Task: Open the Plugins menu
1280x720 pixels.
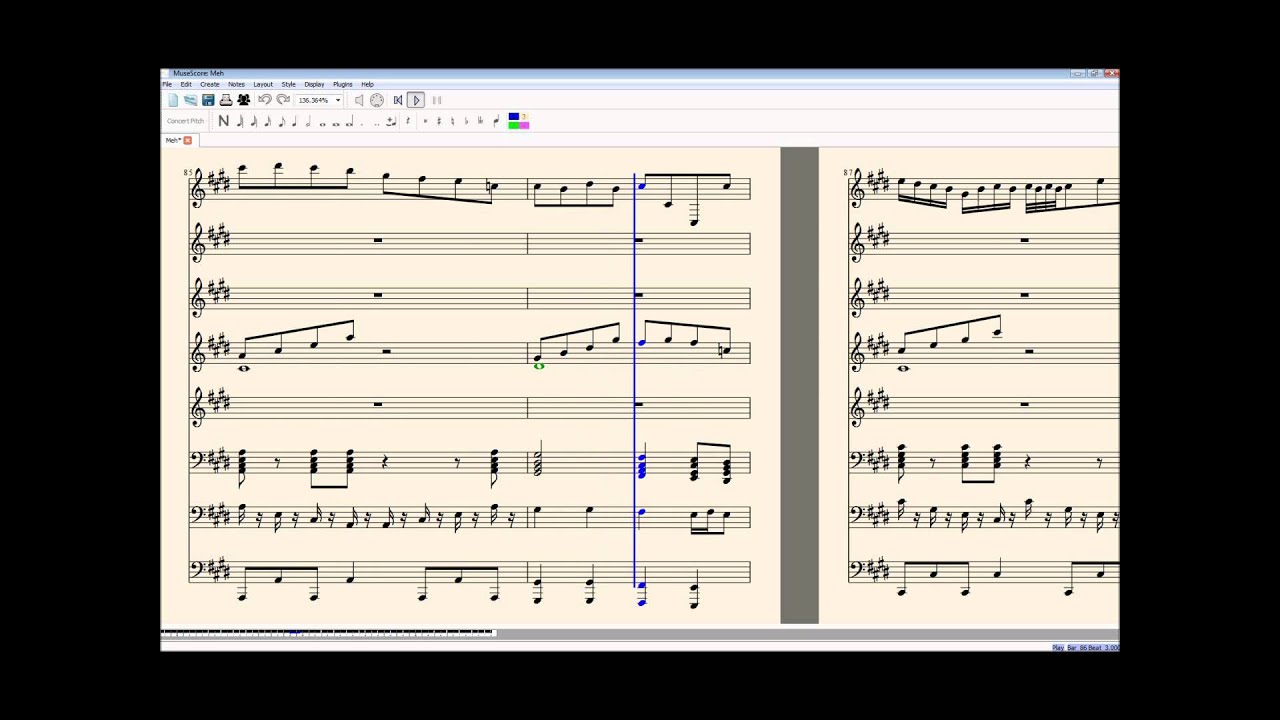Action: [342, 84]
